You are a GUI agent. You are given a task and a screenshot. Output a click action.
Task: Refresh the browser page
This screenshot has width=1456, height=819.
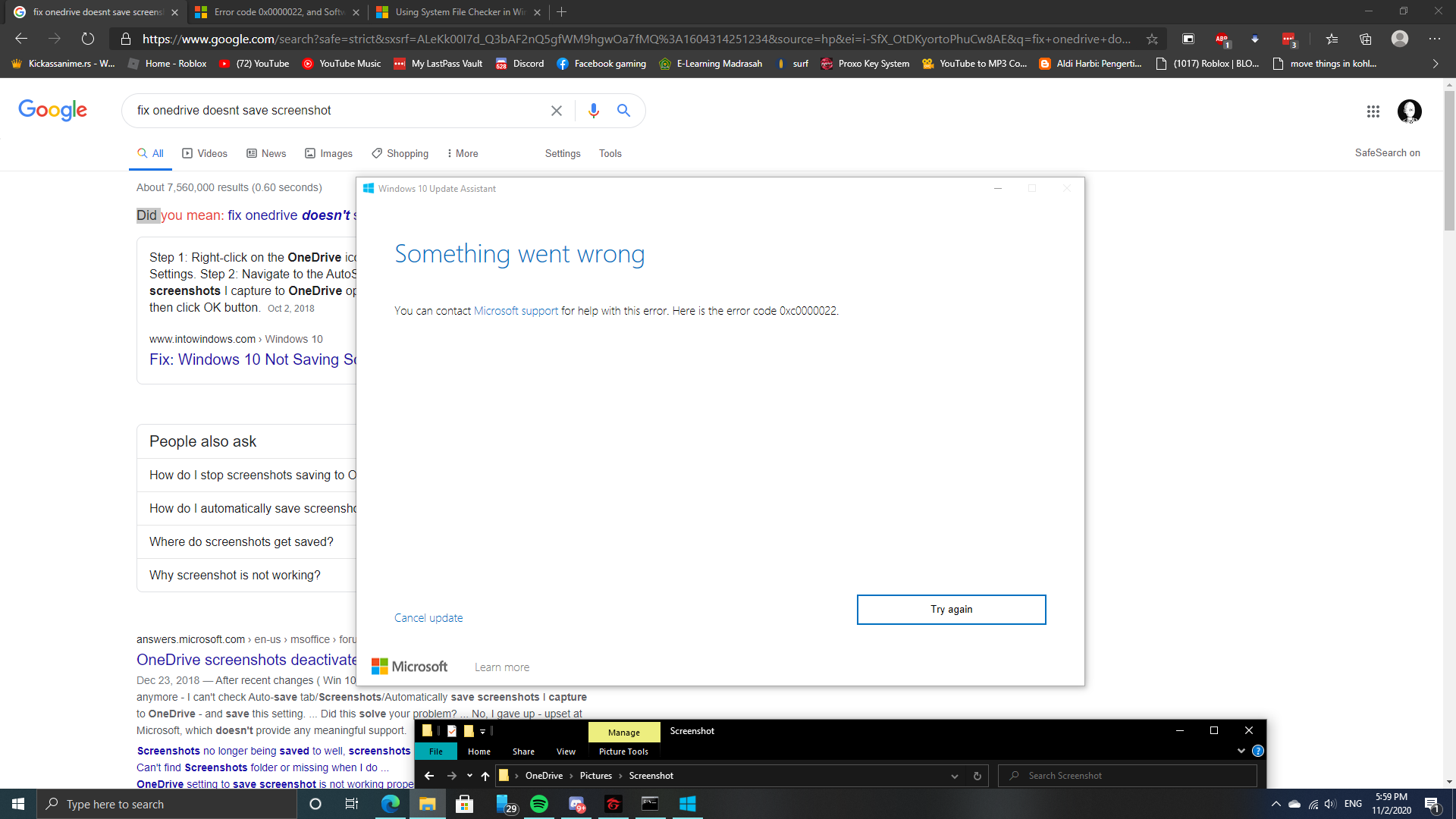point(88,39)
